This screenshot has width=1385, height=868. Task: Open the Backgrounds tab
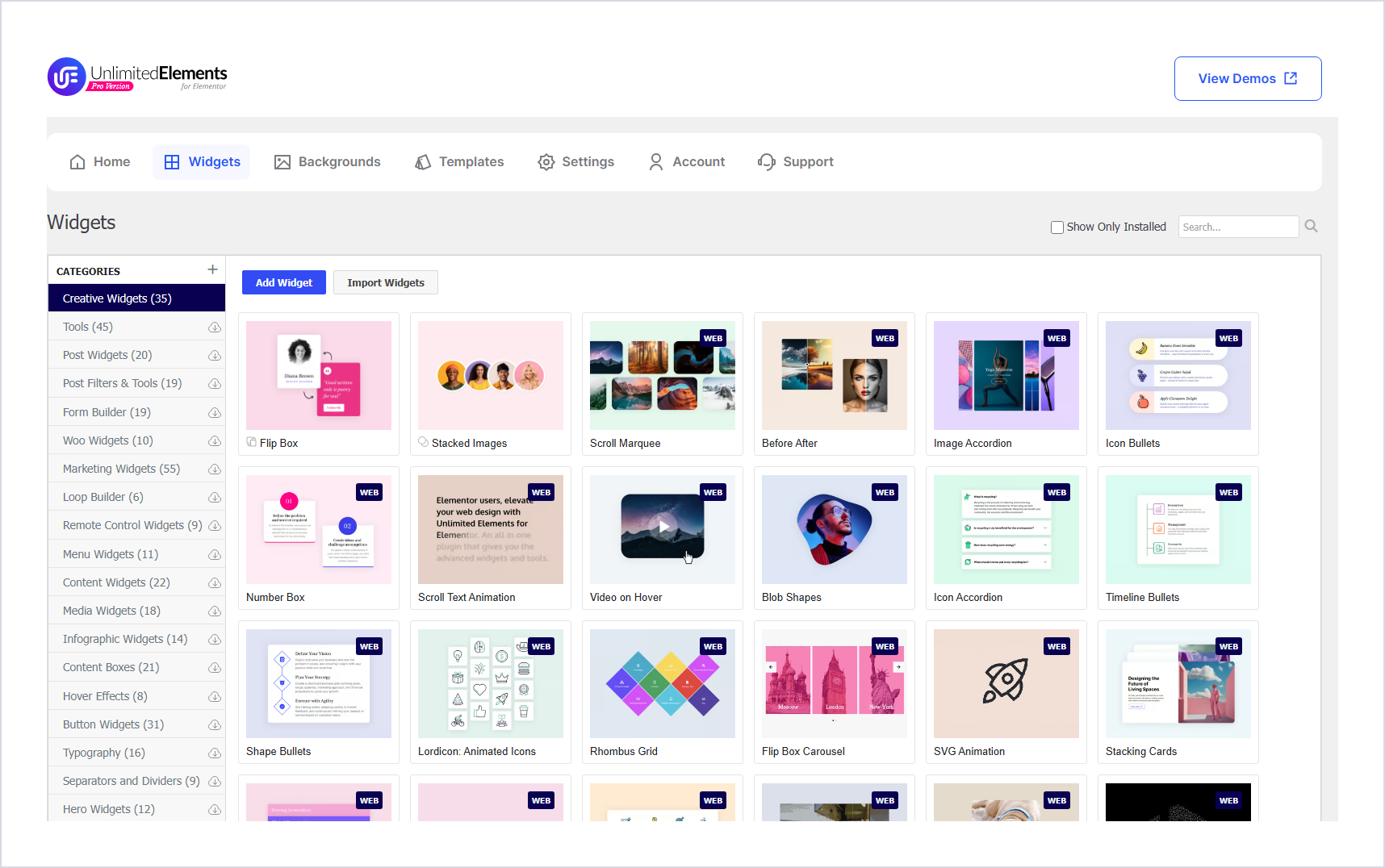coord(328,162)
